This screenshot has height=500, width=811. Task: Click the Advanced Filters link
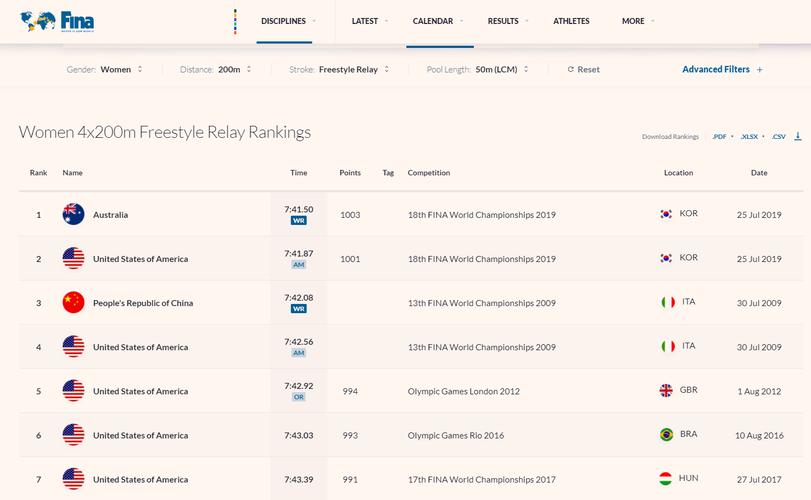[x=715, y=70]
